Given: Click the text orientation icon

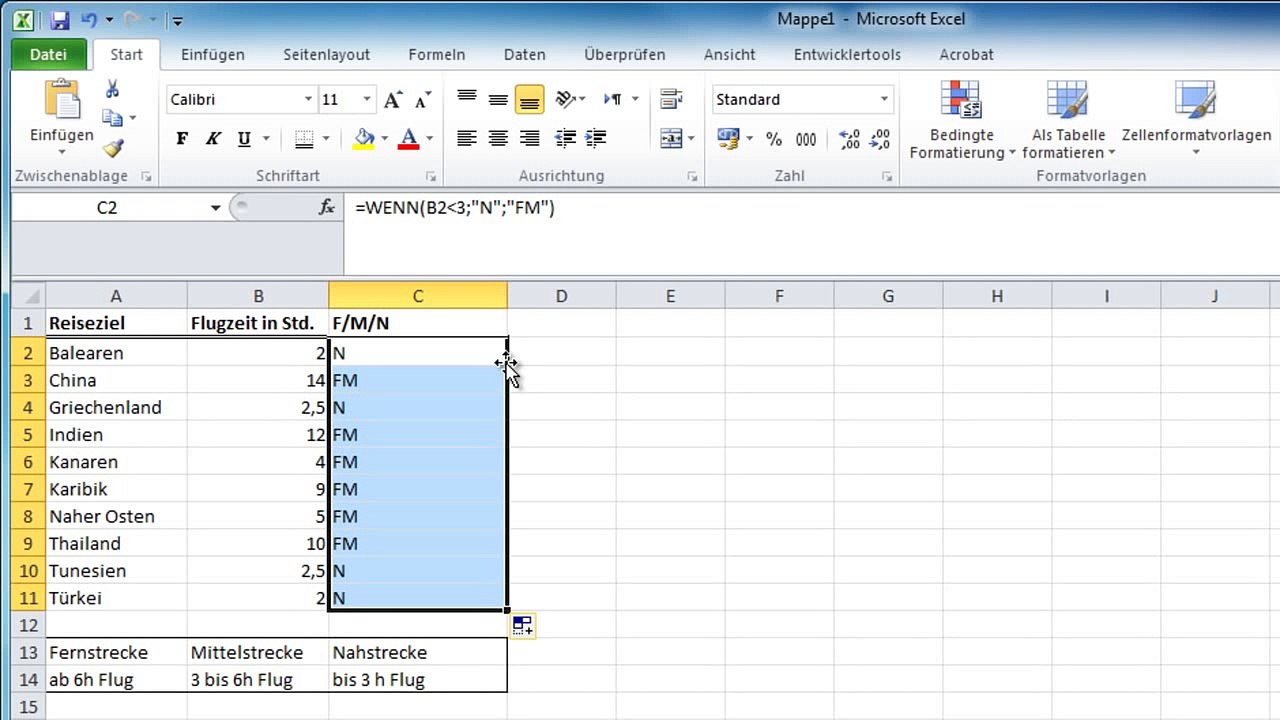Looking at the screenshot, I should point(566,98).
